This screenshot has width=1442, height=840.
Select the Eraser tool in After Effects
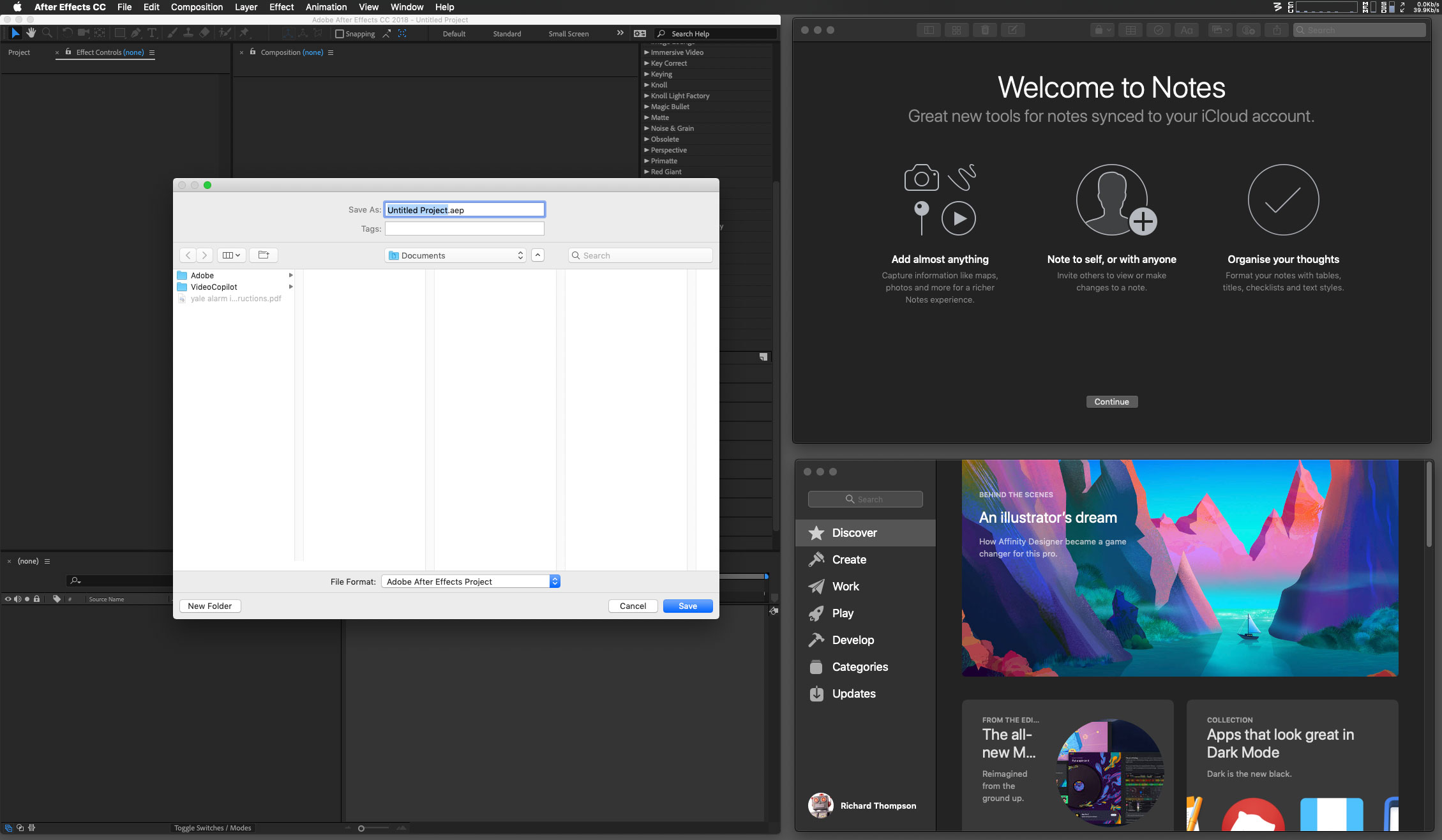coord(204,33)
